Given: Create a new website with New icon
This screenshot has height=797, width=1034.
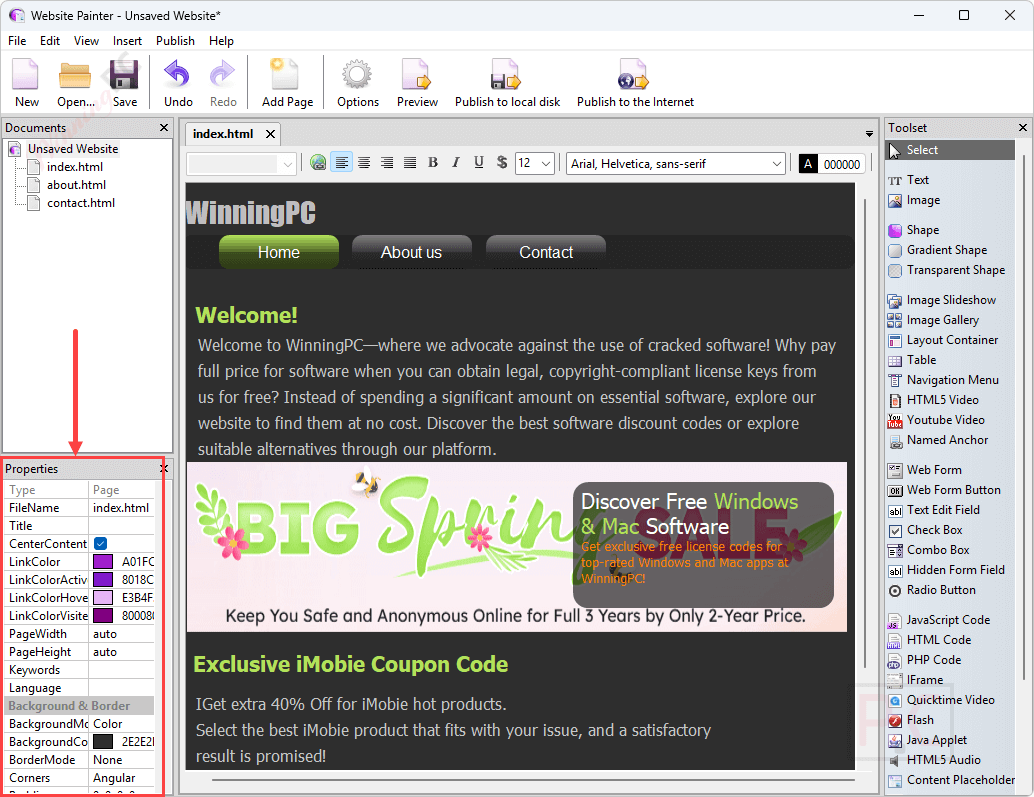Looking at the screenshot, I should tap(26, 83).
